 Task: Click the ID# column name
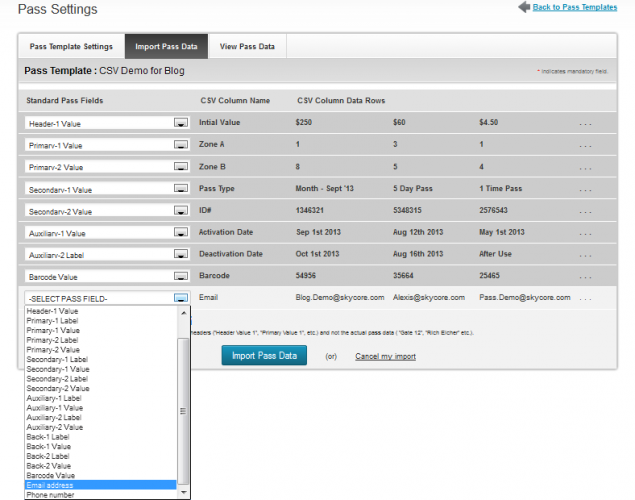click(x=205, y=210)
